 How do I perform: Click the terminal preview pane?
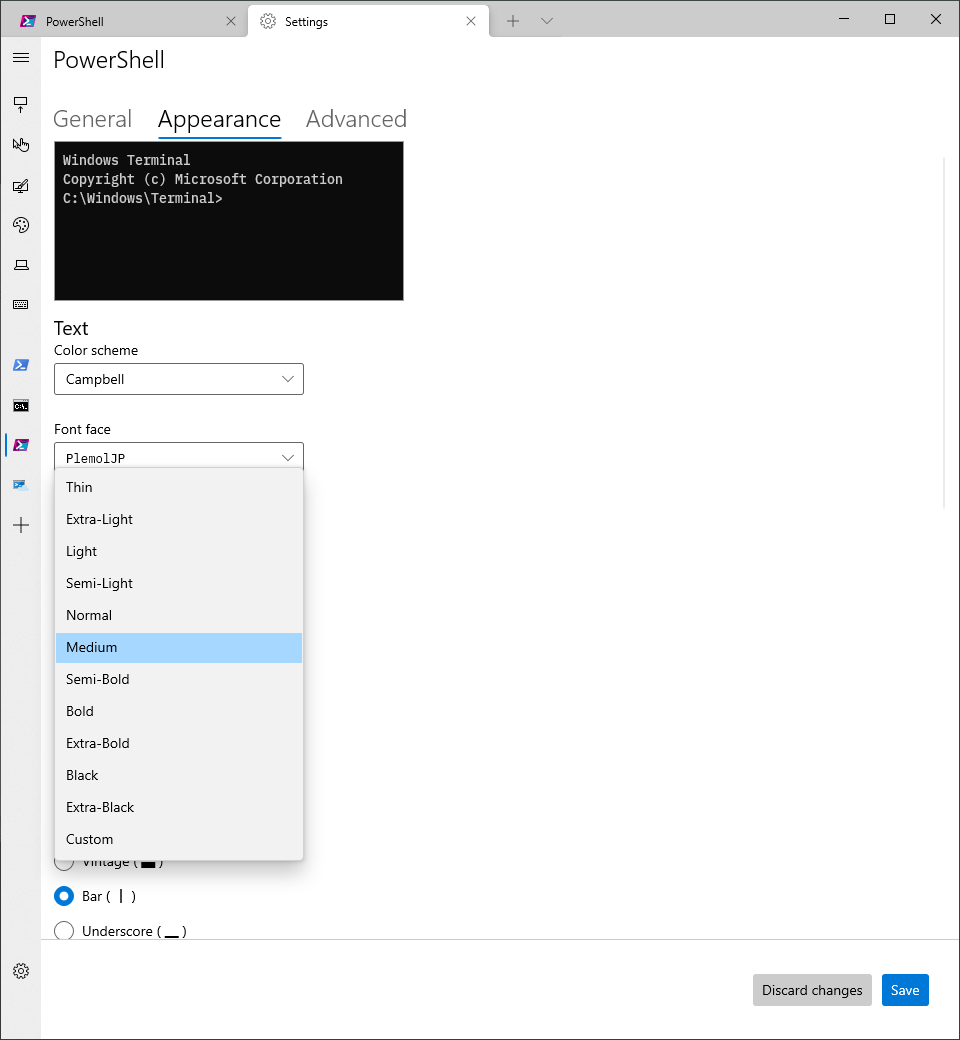pos(229,221)
